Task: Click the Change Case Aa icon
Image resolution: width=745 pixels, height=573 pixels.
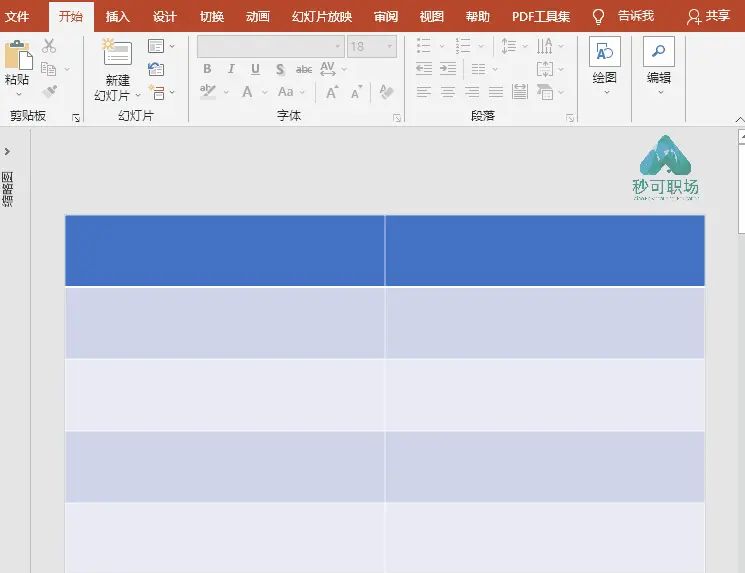Action: (x=286, y=92)
